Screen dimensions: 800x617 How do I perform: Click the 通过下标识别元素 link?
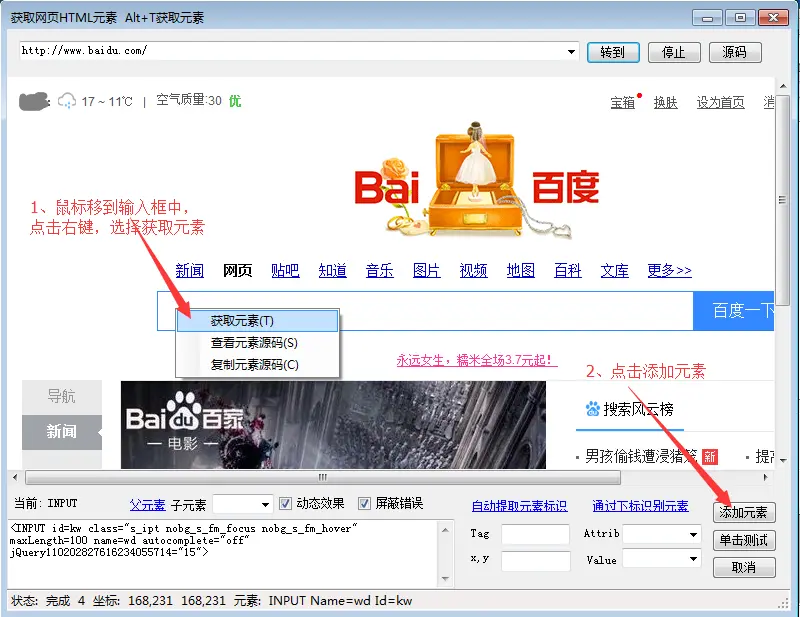tap(640, 506)
